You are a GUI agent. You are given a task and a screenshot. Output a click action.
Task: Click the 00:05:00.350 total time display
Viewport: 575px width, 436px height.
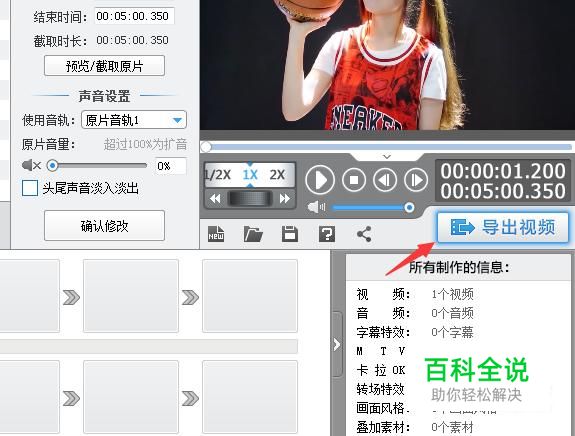click(503, 191)
